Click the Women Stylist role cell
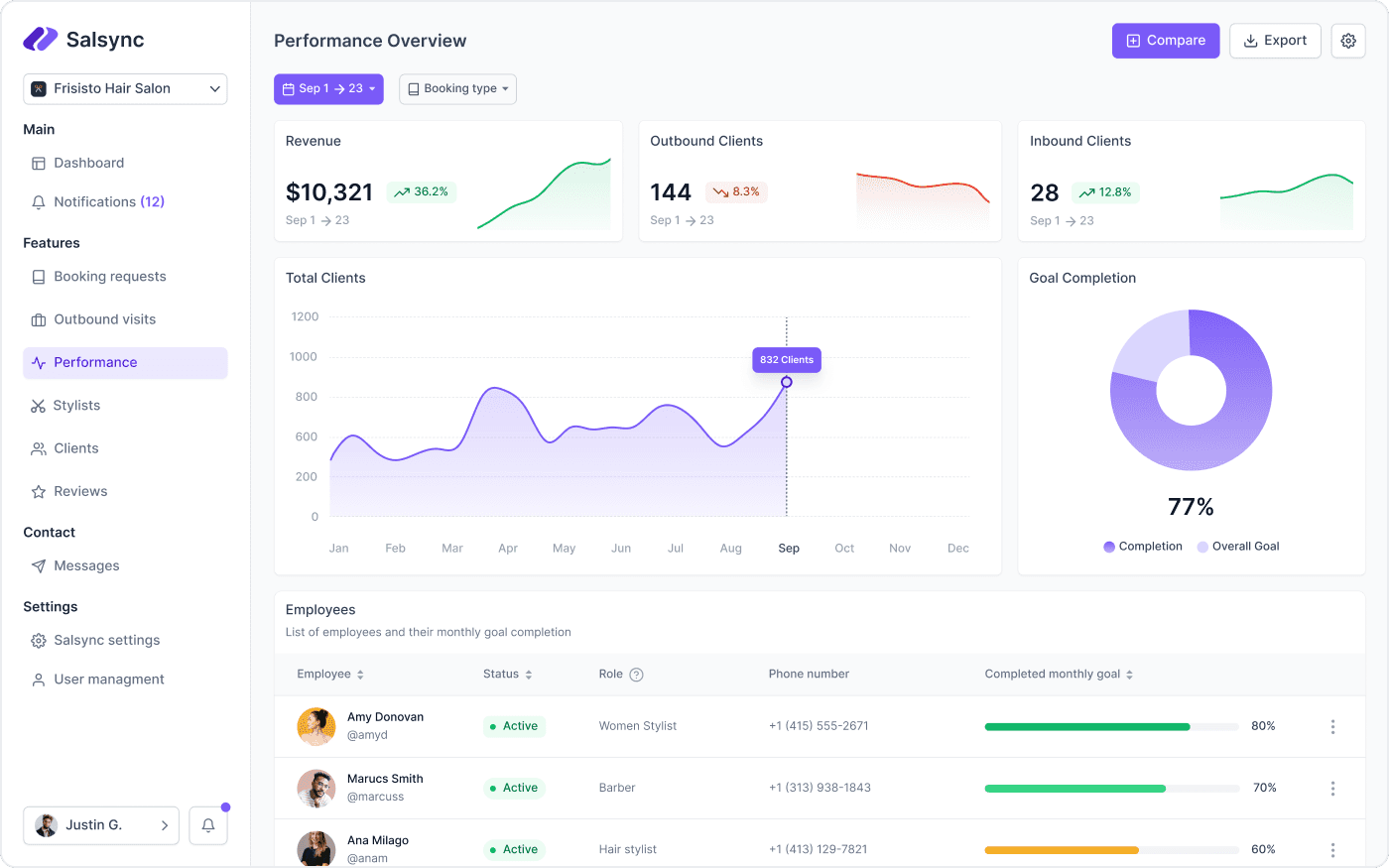1389x868 pixels. (638, 726)
